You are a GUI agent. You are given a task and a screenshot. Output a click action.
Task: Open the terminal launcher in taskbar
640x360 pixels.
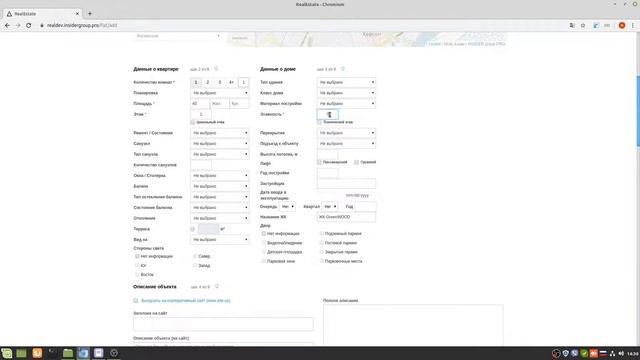(x=53, y=353)
